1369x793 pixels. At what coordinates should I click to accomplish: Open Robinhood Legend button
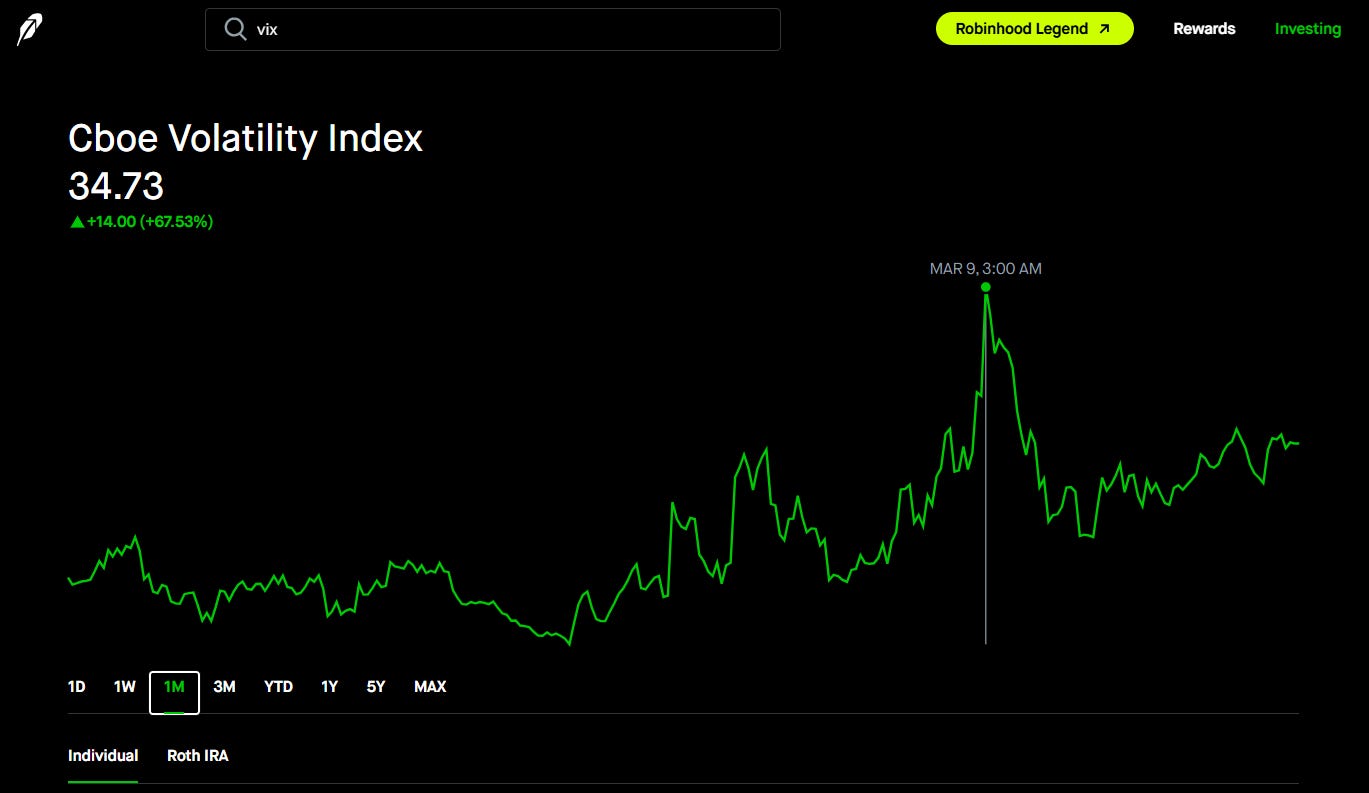click(1034, 29)
